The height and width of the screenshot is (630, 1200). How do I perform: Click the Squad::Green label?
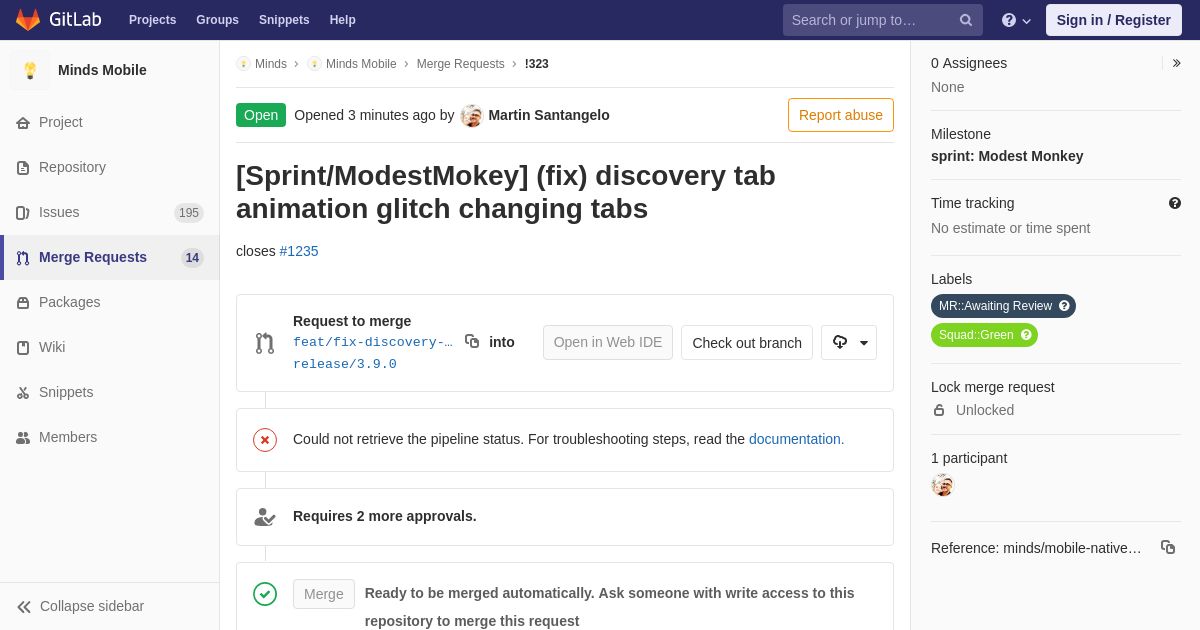[x=976, y=335]
